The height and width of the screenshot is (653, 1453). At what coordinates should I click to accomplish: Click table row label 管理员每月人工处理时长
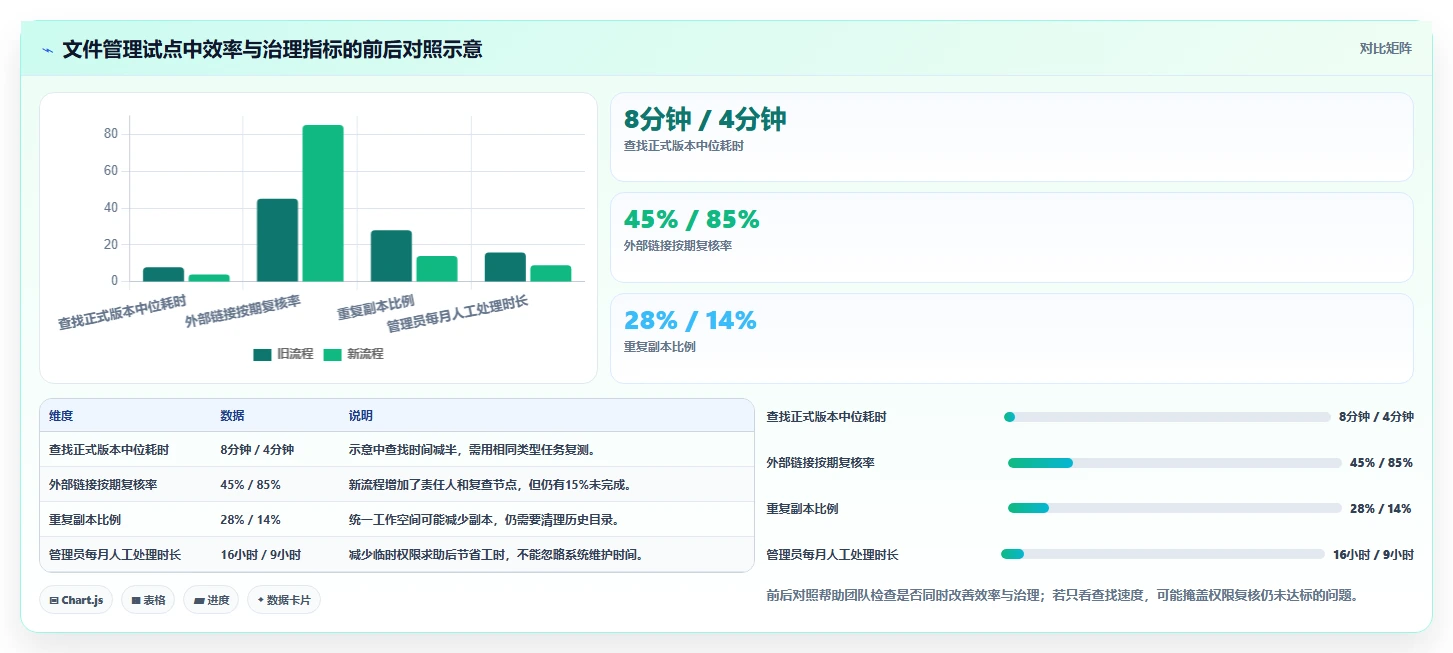tap(115, 555)
